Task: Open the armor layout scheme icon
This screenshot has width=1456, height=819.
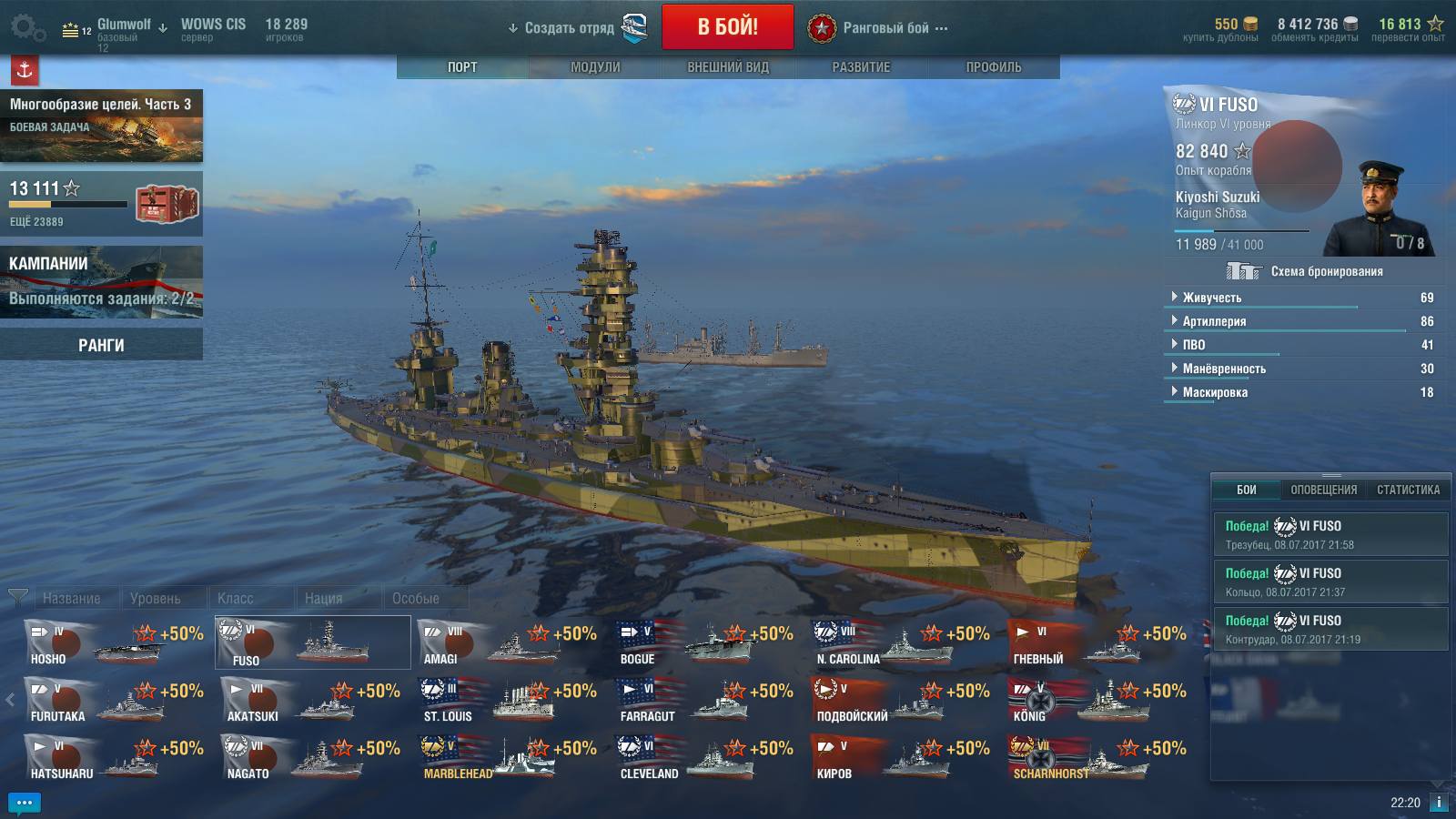Action: point(1243,271)
